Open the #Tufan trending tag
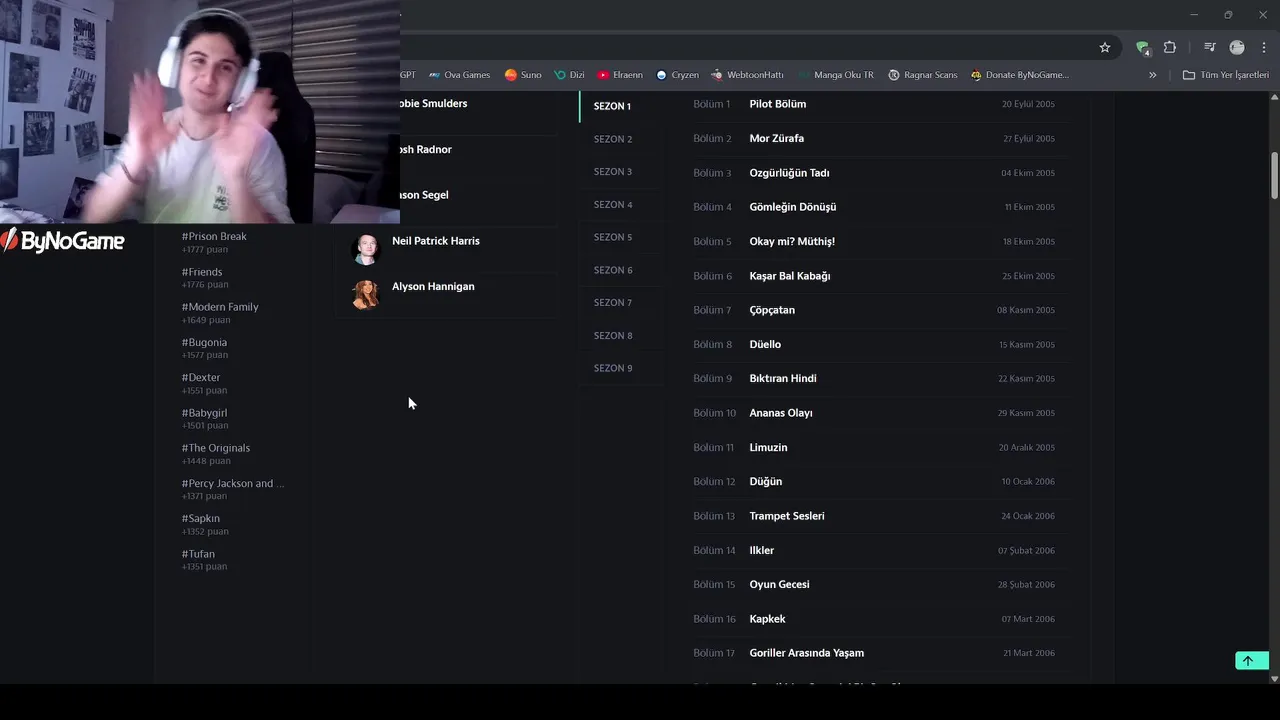Screen dimensions: 1280x720 click(x=198, y=554)
